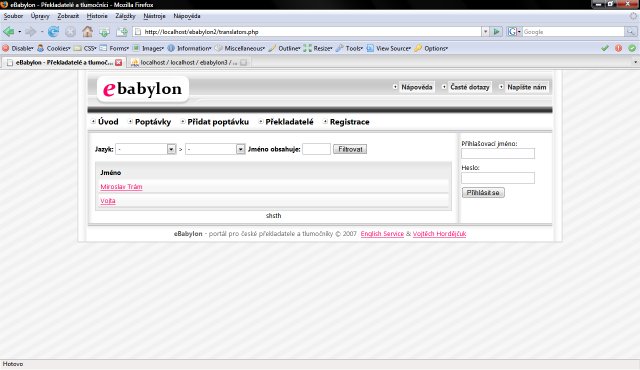Viewport: 640px width, 370px height.
Task: Open the Miscellaneous developer toolbar menu
Action: point(240,48)
